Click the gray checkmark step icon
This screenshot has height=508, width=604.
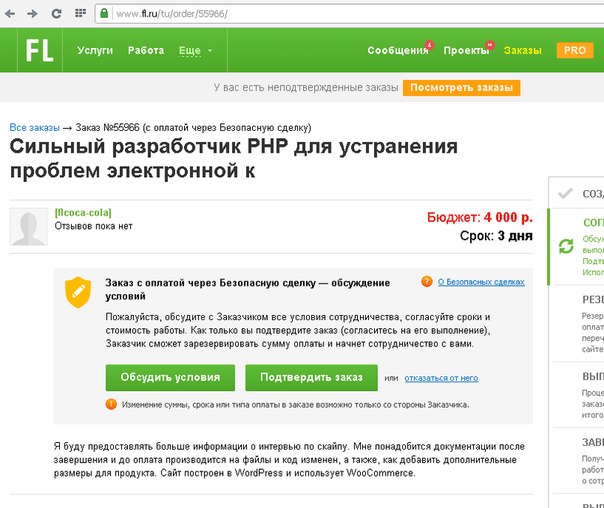(565, 193)
